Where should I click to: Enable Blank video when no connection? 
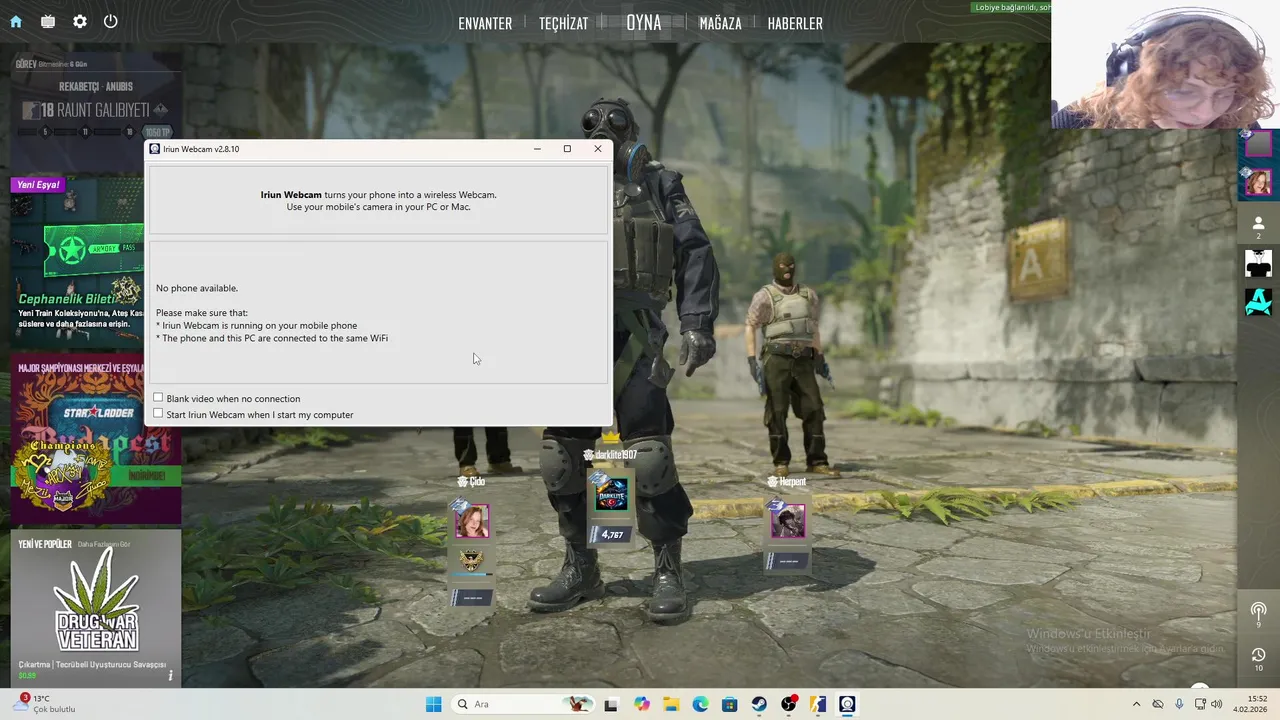pyautogui.click(x=158, y=398)
